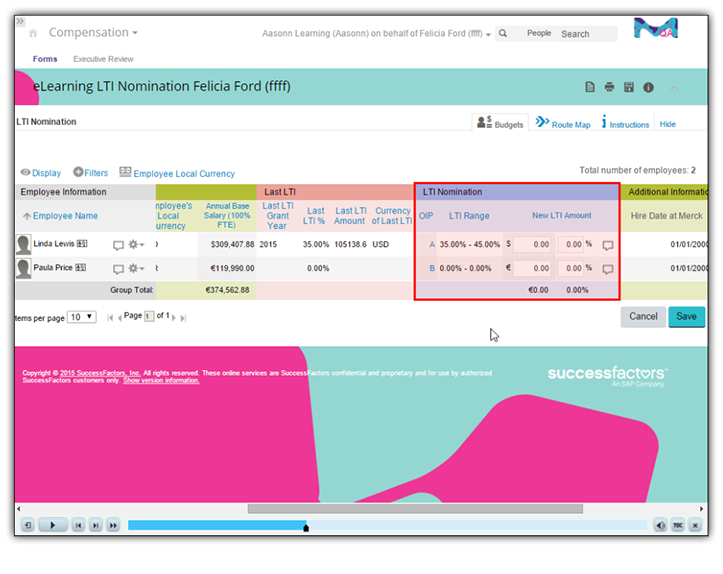Click the Home icon in top bar

pos(34,33)
